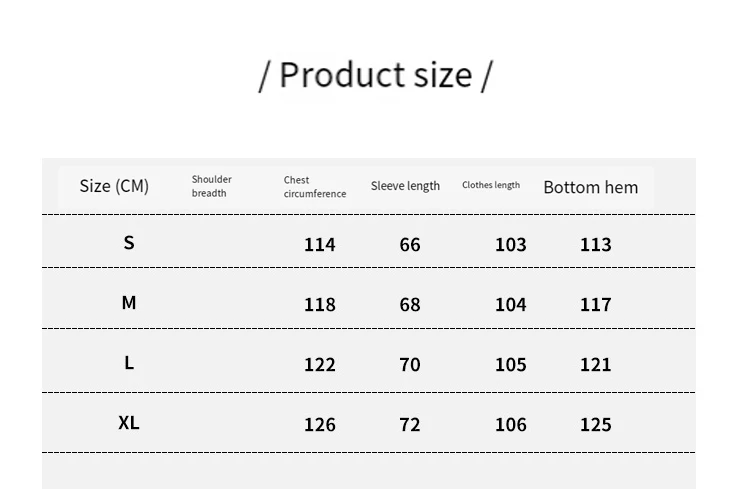Image resolution: width=750 pixels, height=489 pixels.
Task: Click clothes length value 104
Action: (x=511, y=305)
